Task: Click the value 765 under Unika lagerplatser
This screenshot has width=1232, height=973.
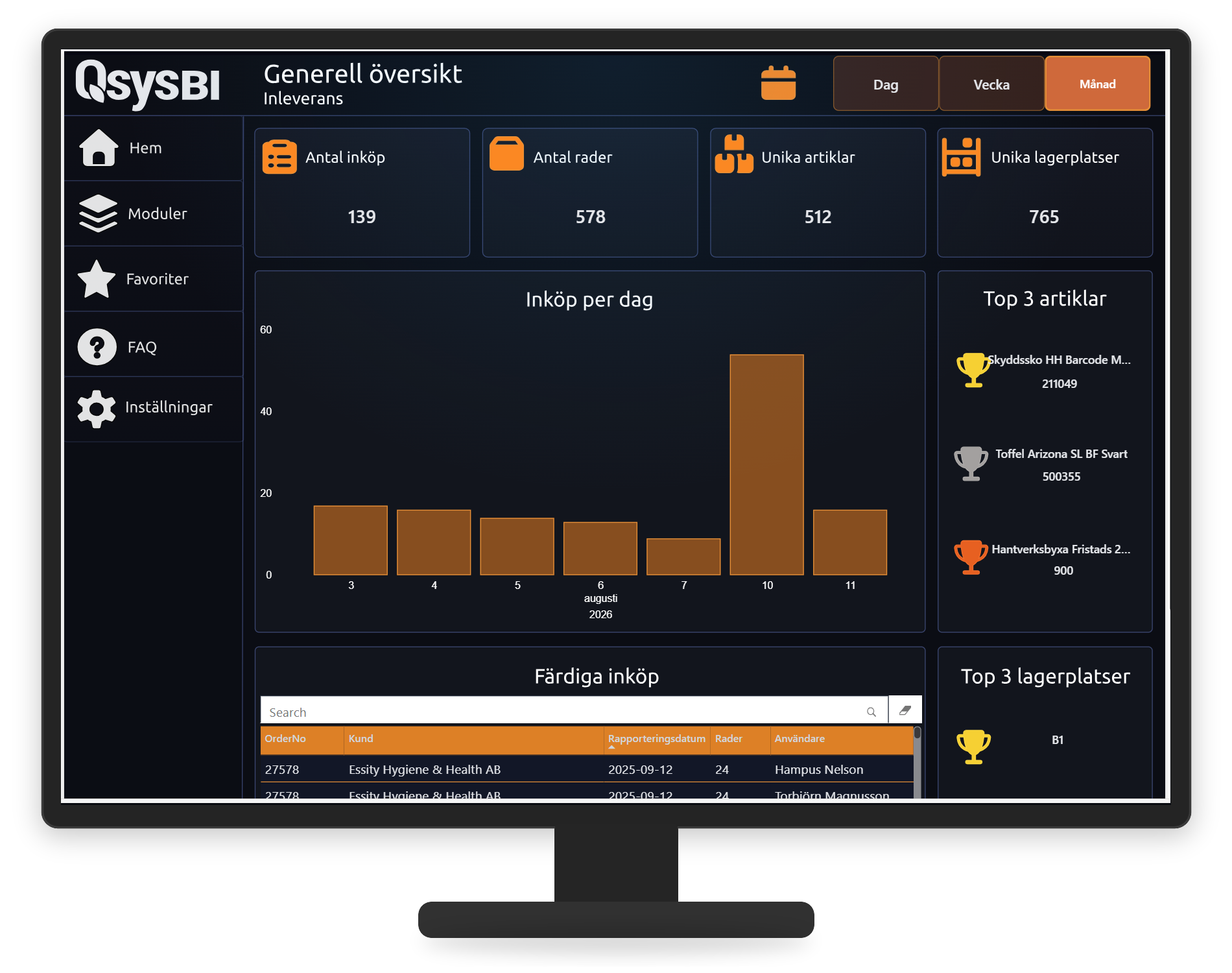Action: (x=1044, y=217)
